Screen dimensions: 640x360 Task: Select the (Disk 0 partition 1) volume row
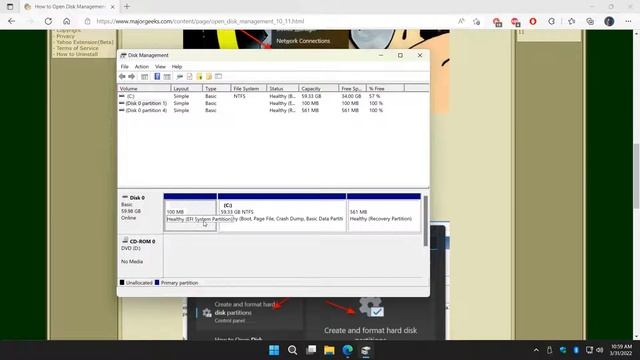point(273,103)
